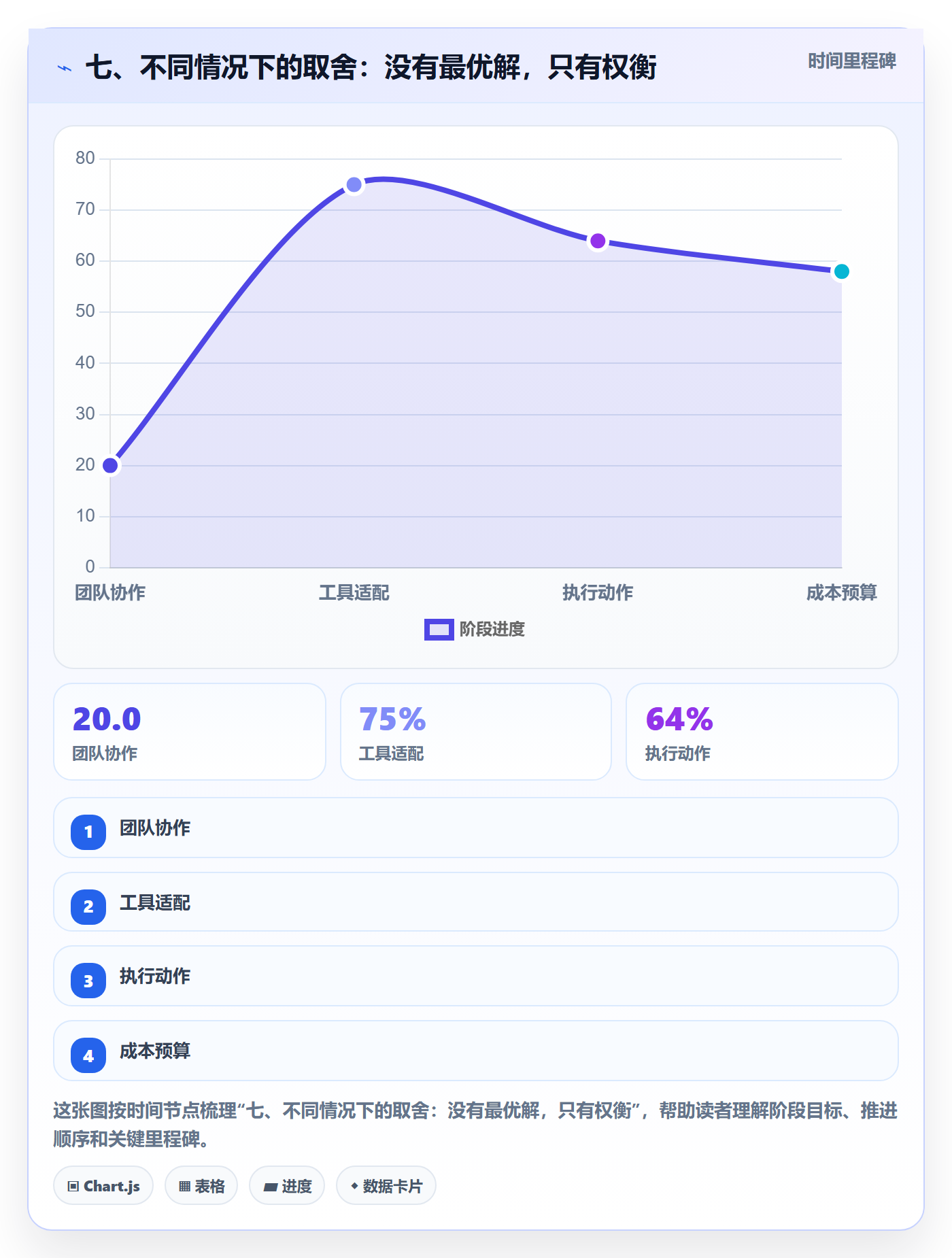
Task: Click the 进度 tag at the bottom
Action: [x=287, y=1186]
